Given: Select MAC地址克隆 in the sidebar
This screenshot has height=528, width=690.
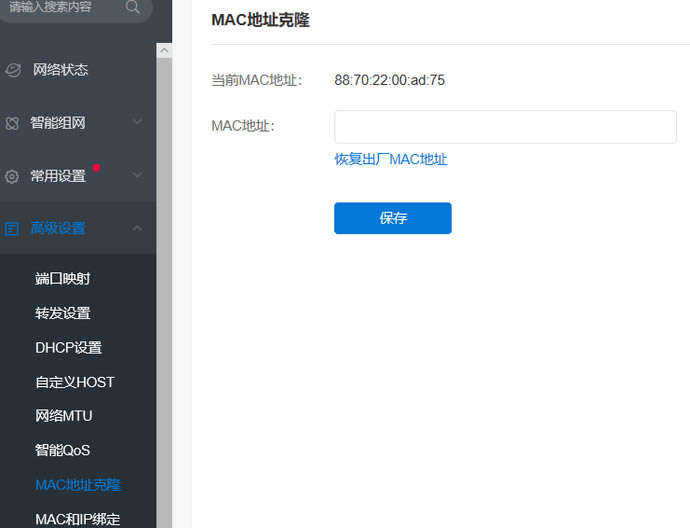Looking at the screenshot, I should pyautogui.click(x=78, y=485).
